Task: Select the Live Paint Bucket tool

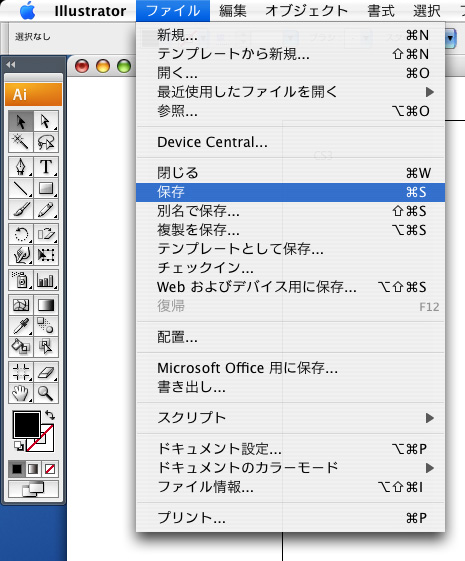Action: [21, 347]
